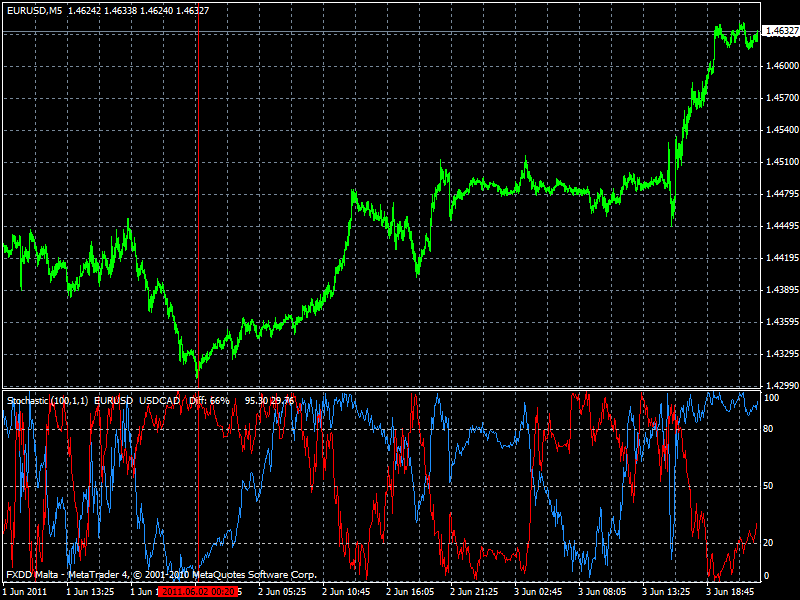
Task: Click the current price tag 1.46327
Action: click(780, 32)
